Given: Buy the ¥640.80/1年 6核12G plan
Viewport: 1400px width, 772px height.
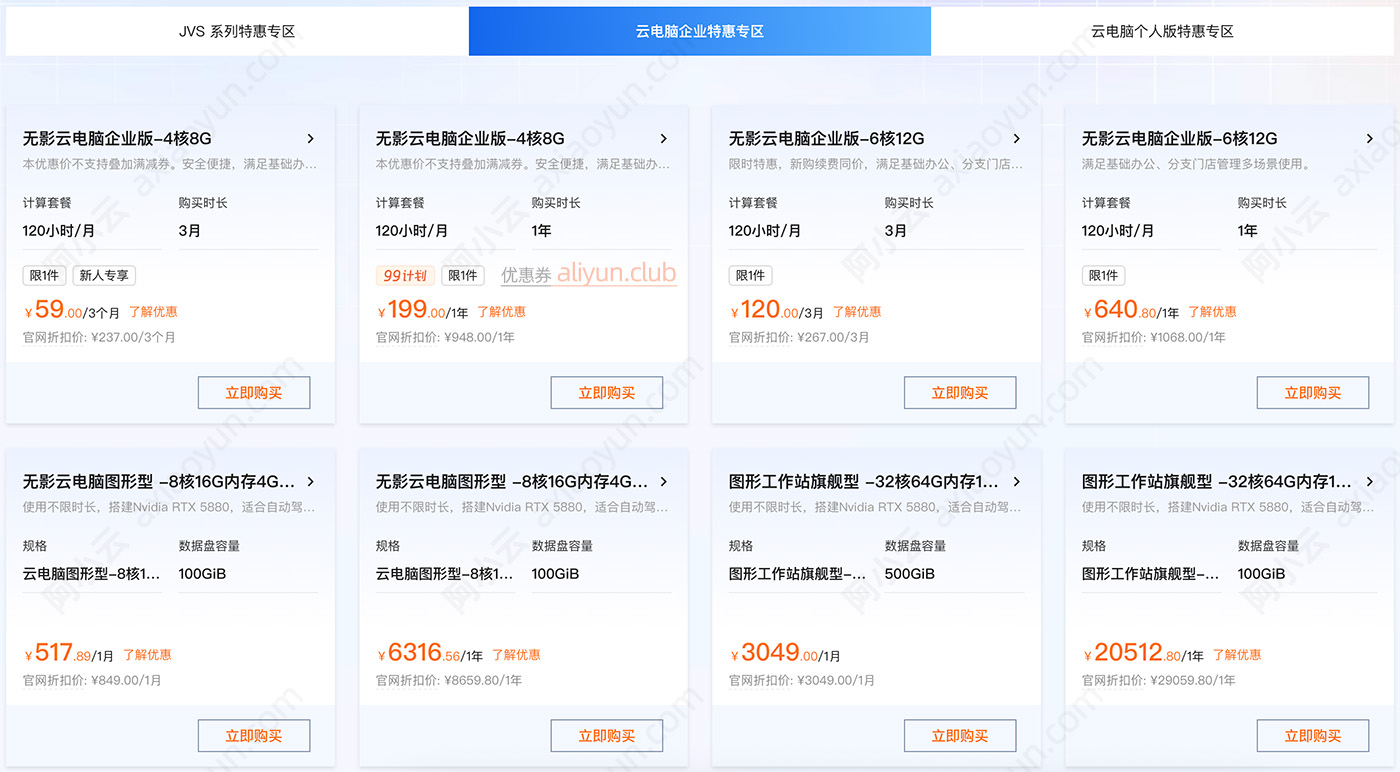Looking at the screenshot, I should (x=1313, y=393).
